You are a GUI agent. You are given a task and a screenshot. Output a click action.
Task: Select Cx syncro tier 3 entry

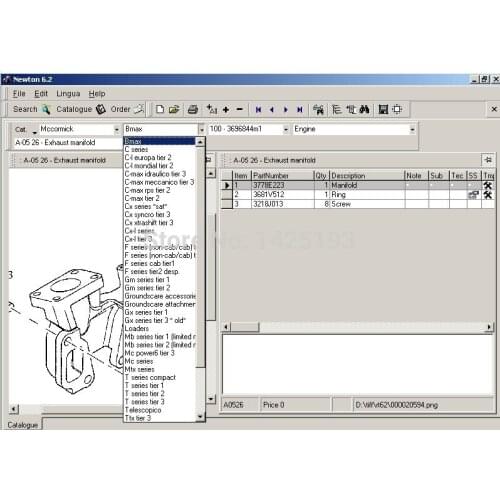pos(159,214)
